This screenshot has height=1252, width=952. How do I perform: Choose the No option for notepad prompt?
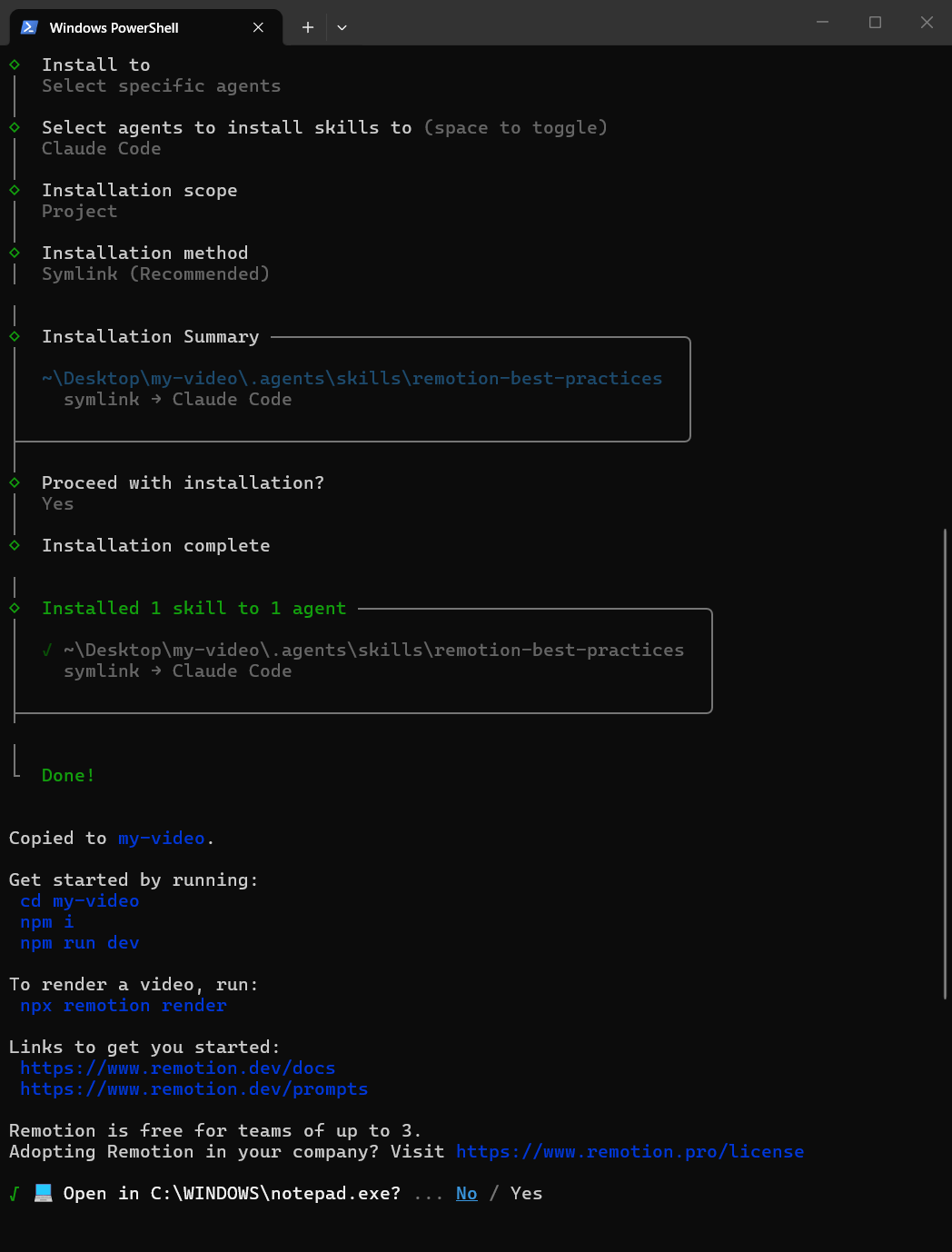467,1193
